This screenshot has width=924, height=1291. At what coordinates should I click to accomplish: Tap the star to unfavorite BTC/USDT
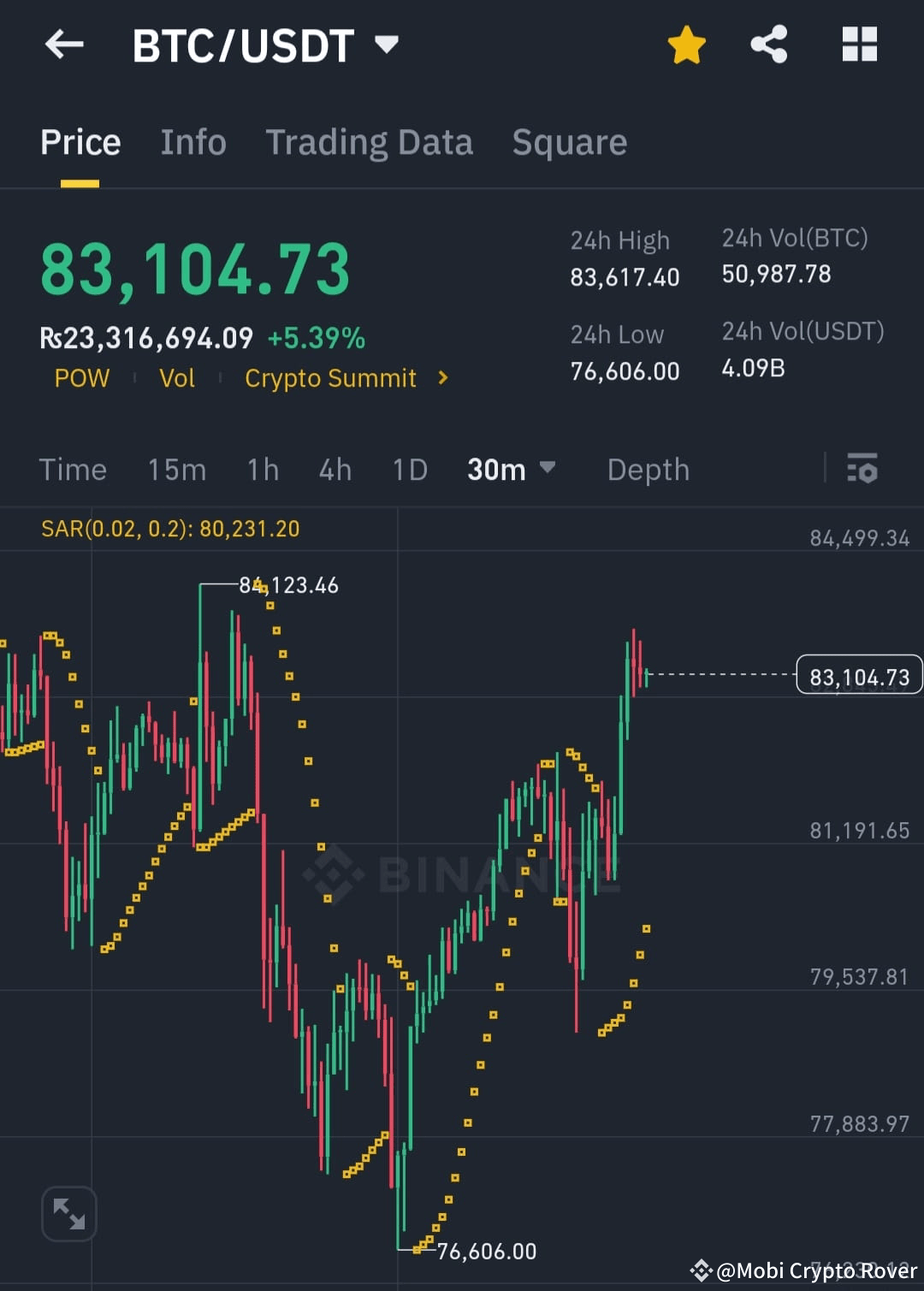click(686, 44)
